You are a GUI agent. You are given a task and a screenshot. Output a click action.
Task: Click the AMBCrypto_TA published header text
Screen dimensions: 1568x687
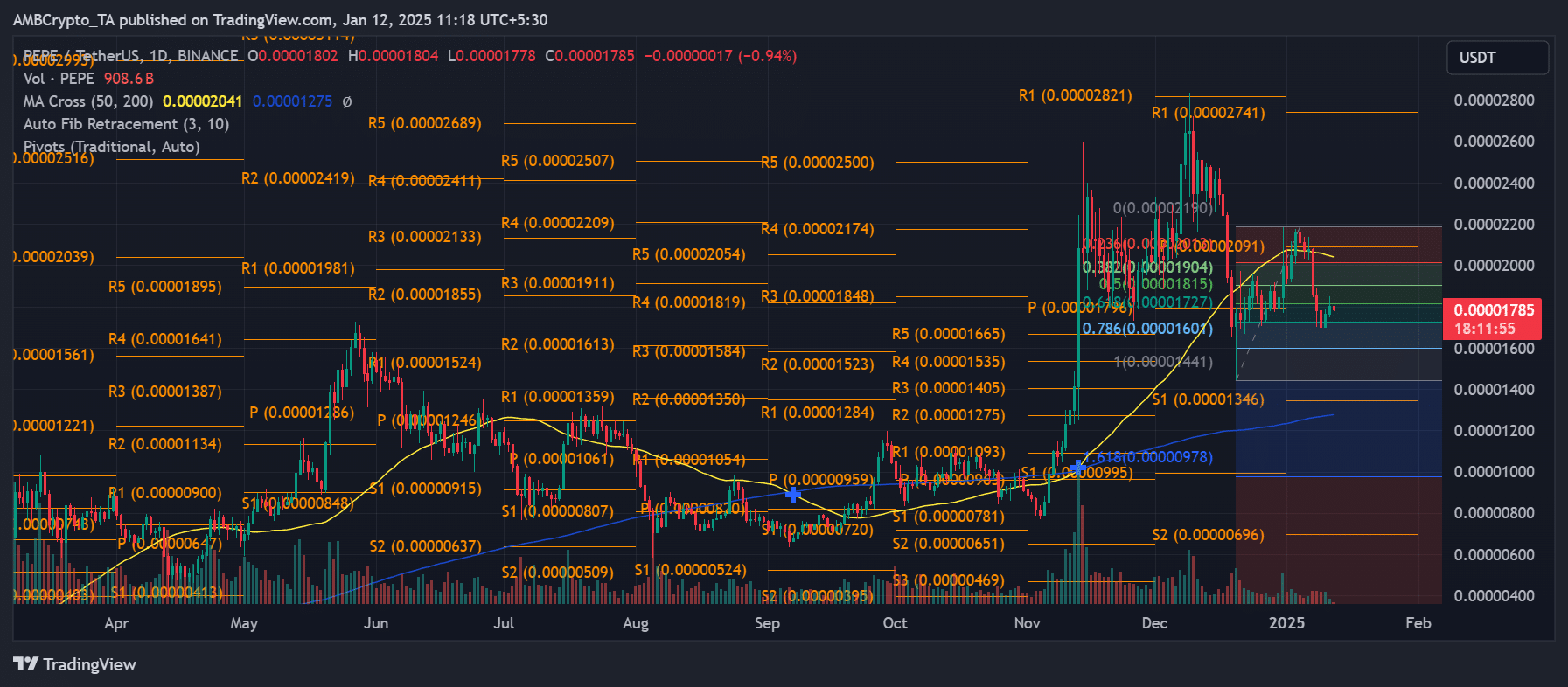[x=280, y=20]
